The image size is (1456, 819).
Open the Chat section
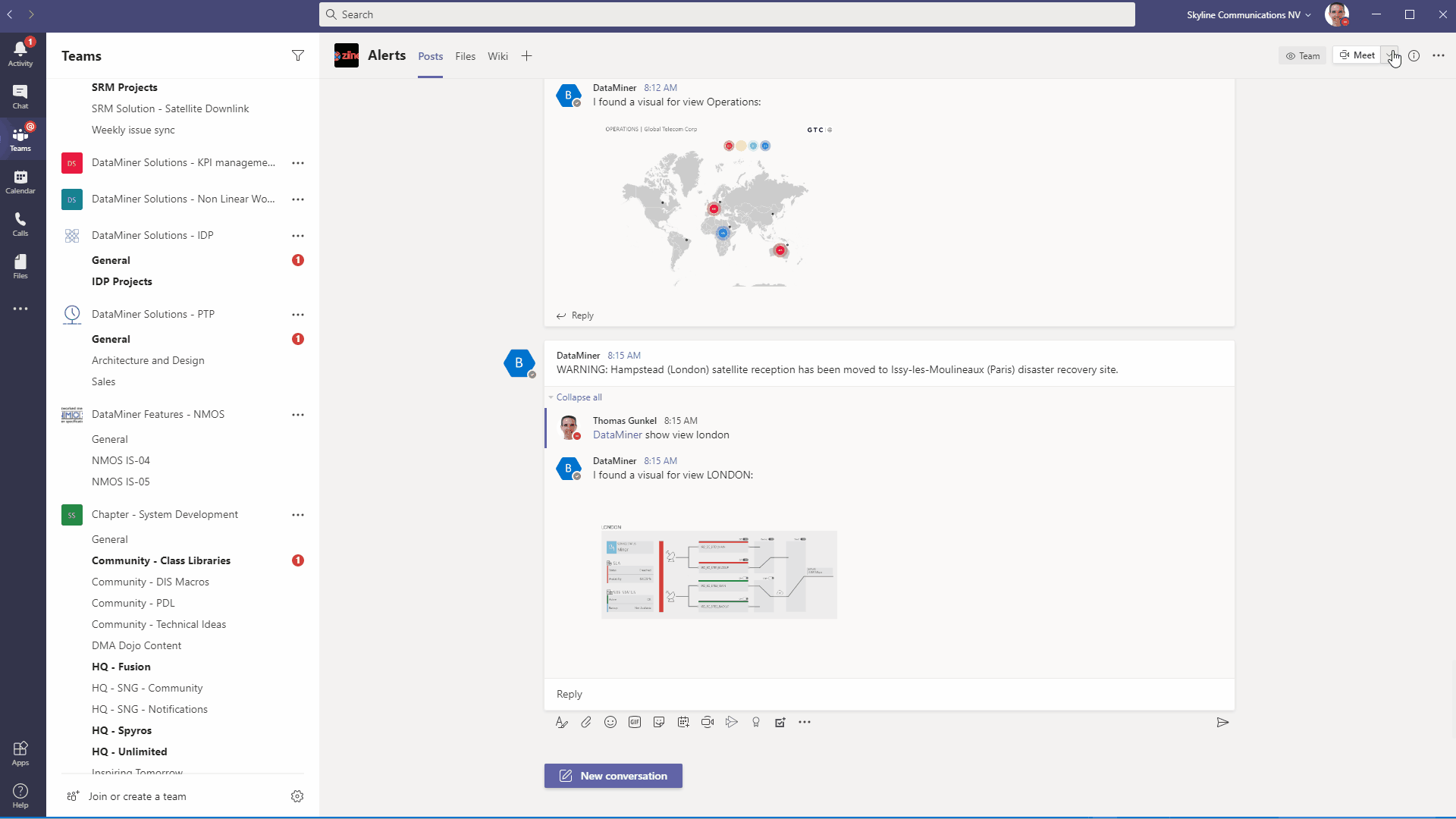[20, 96]
